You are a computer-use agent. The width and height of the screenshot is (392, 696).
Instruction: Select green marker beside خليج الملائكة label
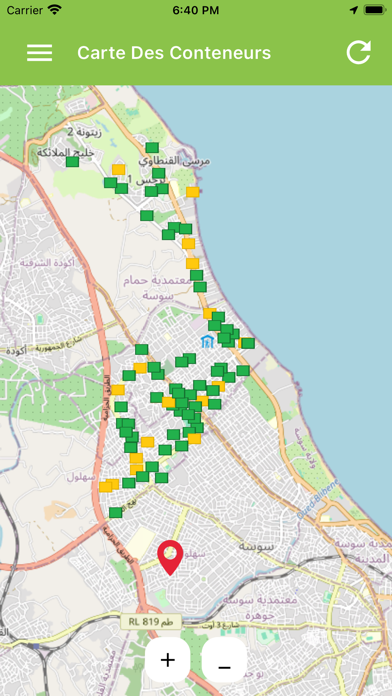72,162
